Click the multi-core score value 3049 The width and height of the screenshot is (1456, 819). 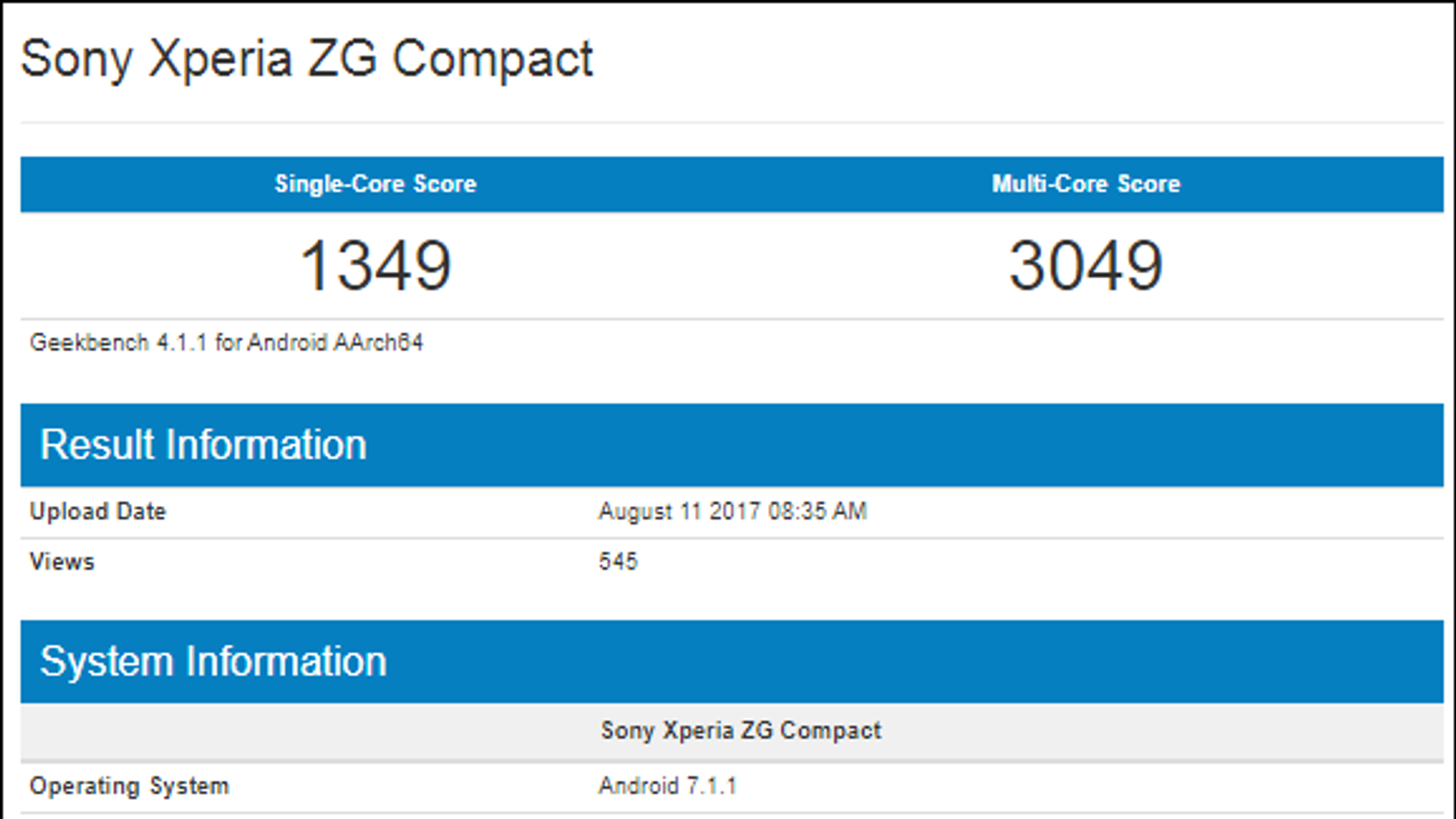[x=1086, y=266]
